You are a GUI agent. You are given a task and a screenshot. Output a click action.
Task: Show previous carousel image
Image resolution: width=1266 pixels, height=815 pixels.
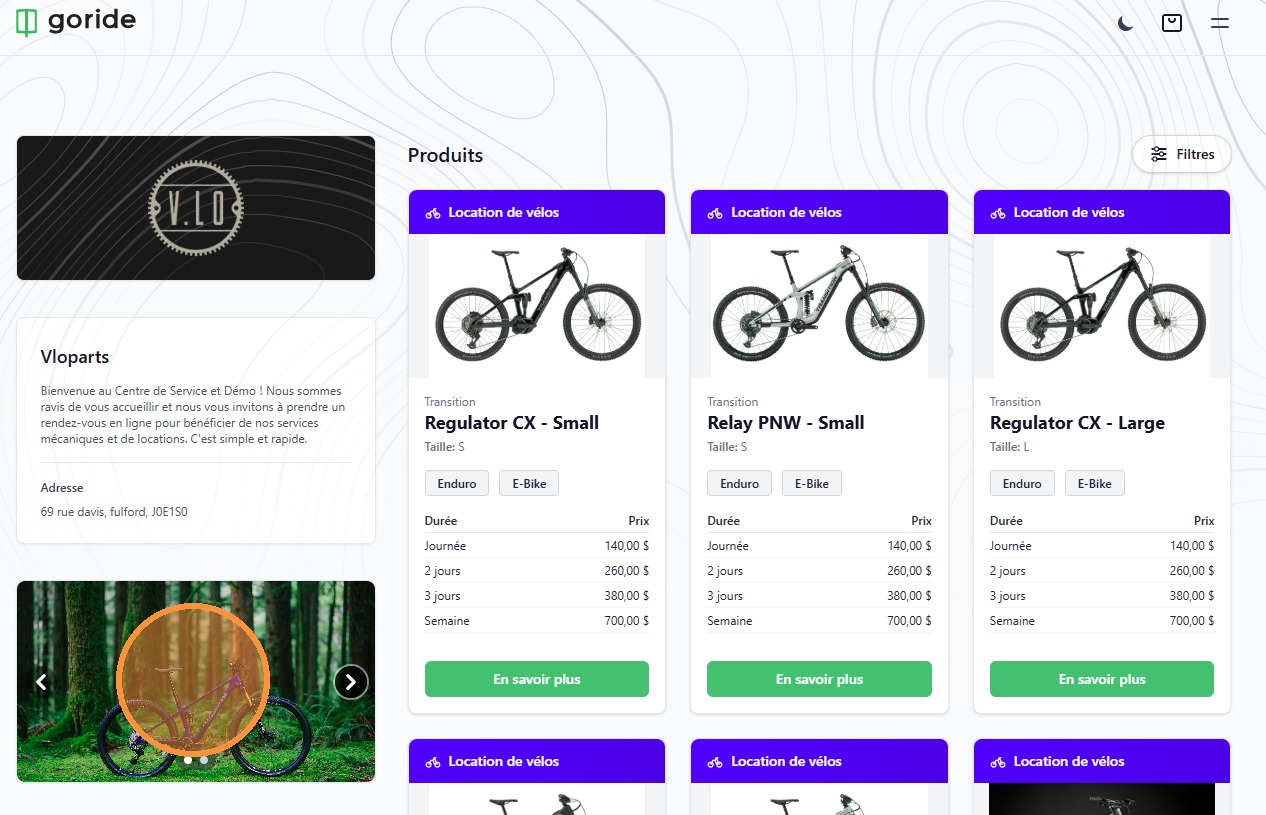click(x=42, y=682)
